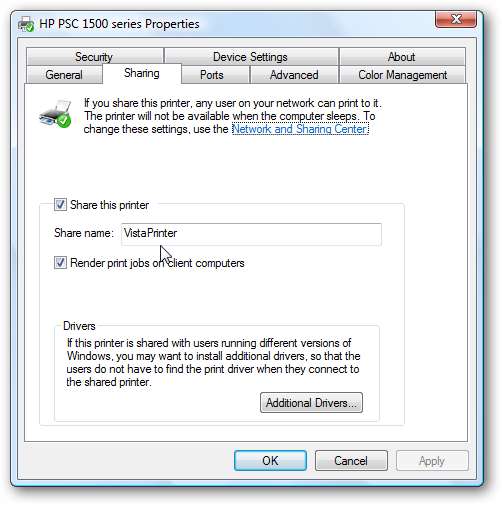Switch to the Advanced tab
The height and width of the screenshot is (505, 502).
[x=294, y=75]
